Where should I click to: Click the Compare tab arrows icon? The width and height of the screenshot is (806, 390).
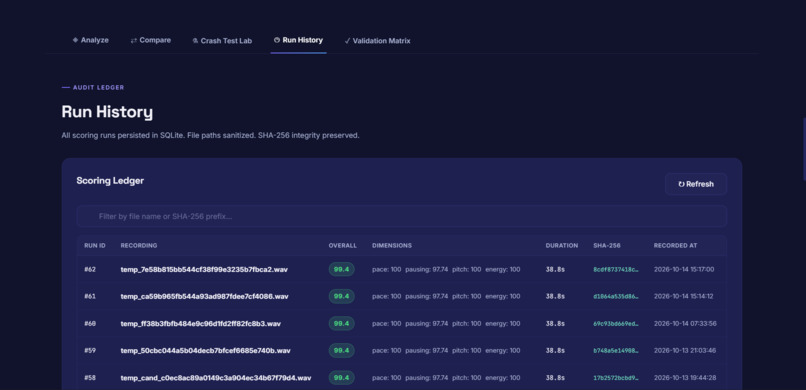(134, 40)
